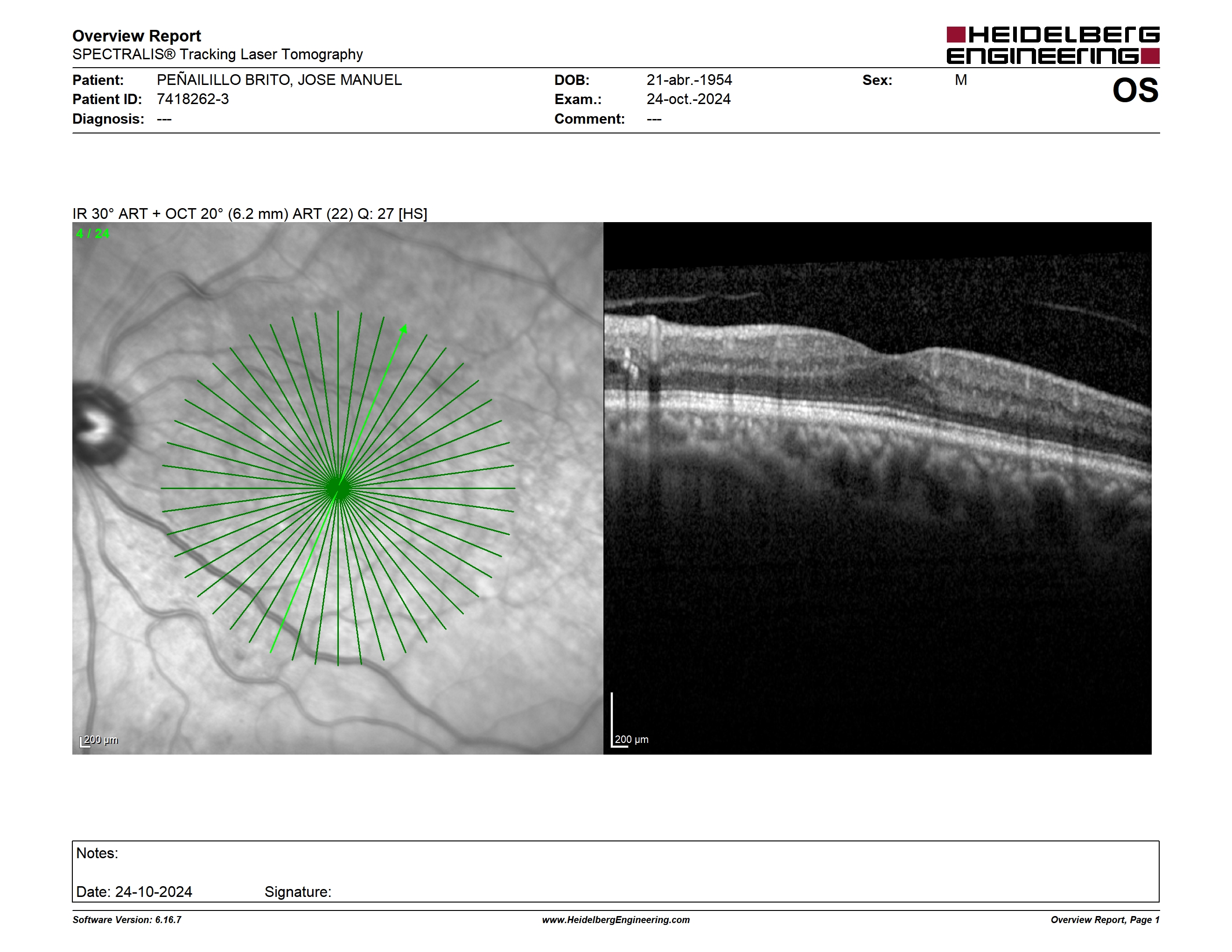Click Exam date '24-oct.-2024'
1232x952 pixels.
(688, 99)
